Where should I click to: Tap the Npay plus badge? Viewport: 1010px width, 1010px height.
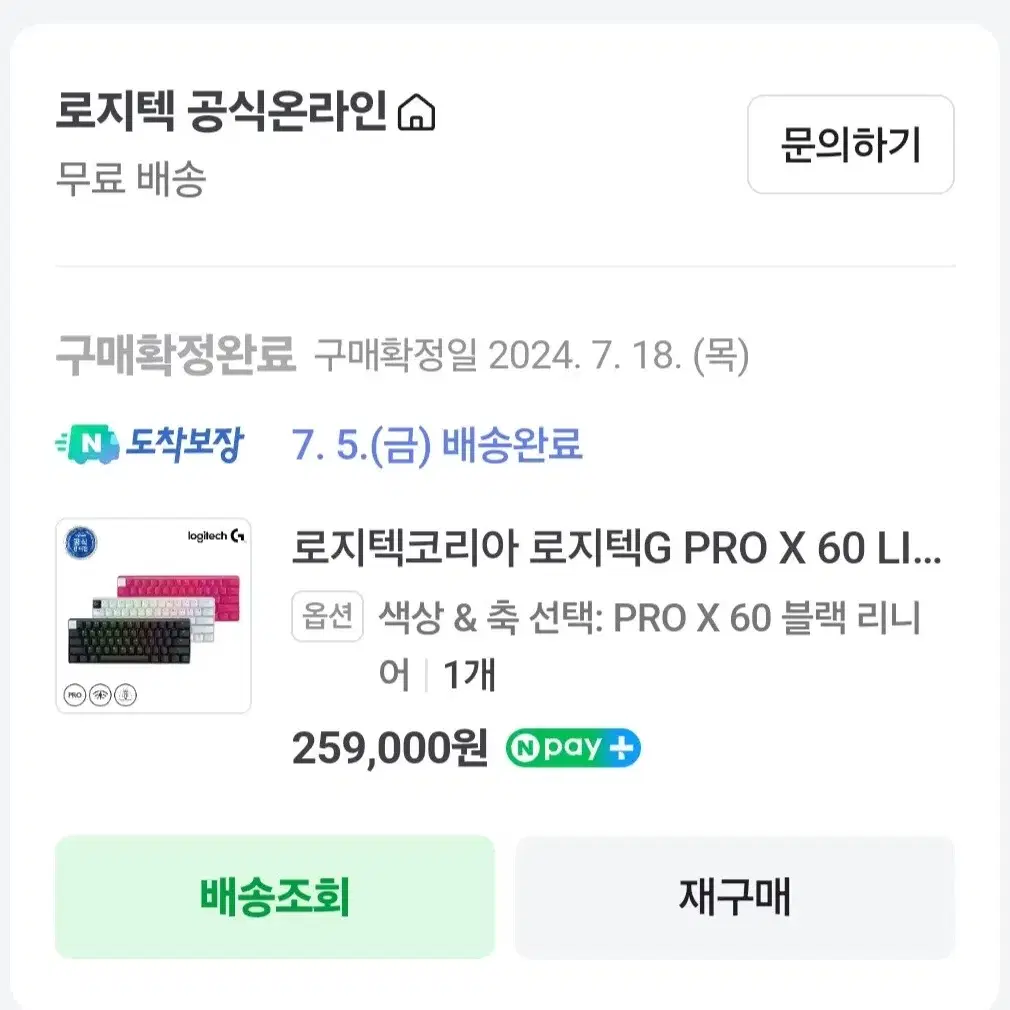coord(573,748)
